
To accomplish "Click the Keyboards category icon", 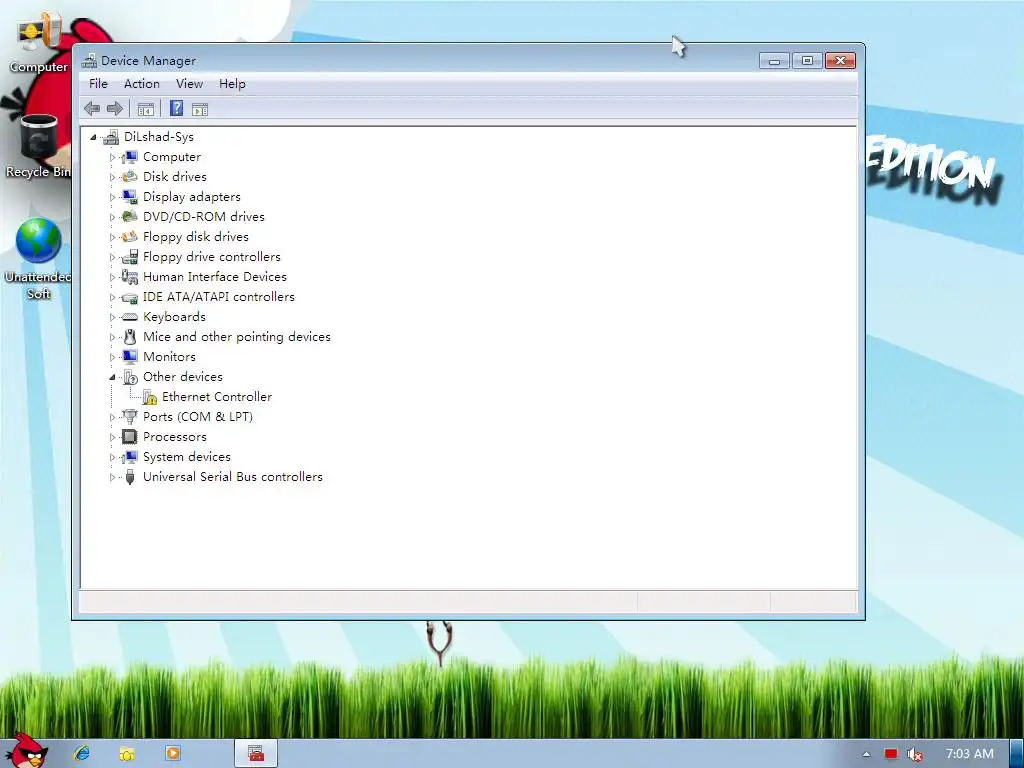I will coord(130,317).
